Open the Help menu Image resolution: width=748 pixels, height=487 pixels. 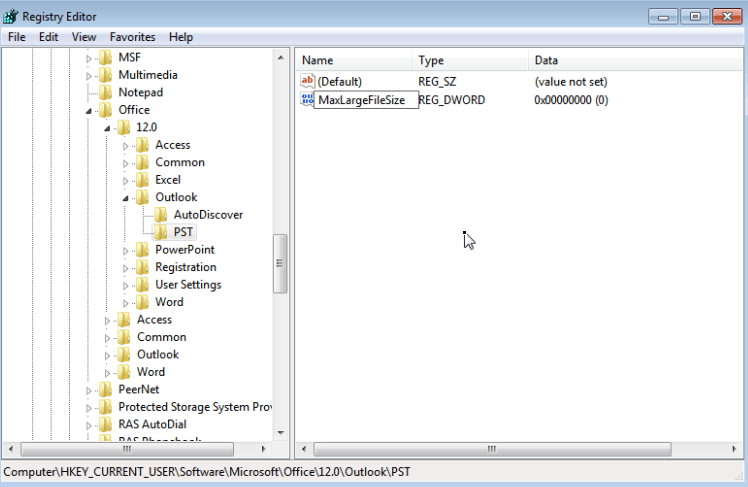[181, 37]
